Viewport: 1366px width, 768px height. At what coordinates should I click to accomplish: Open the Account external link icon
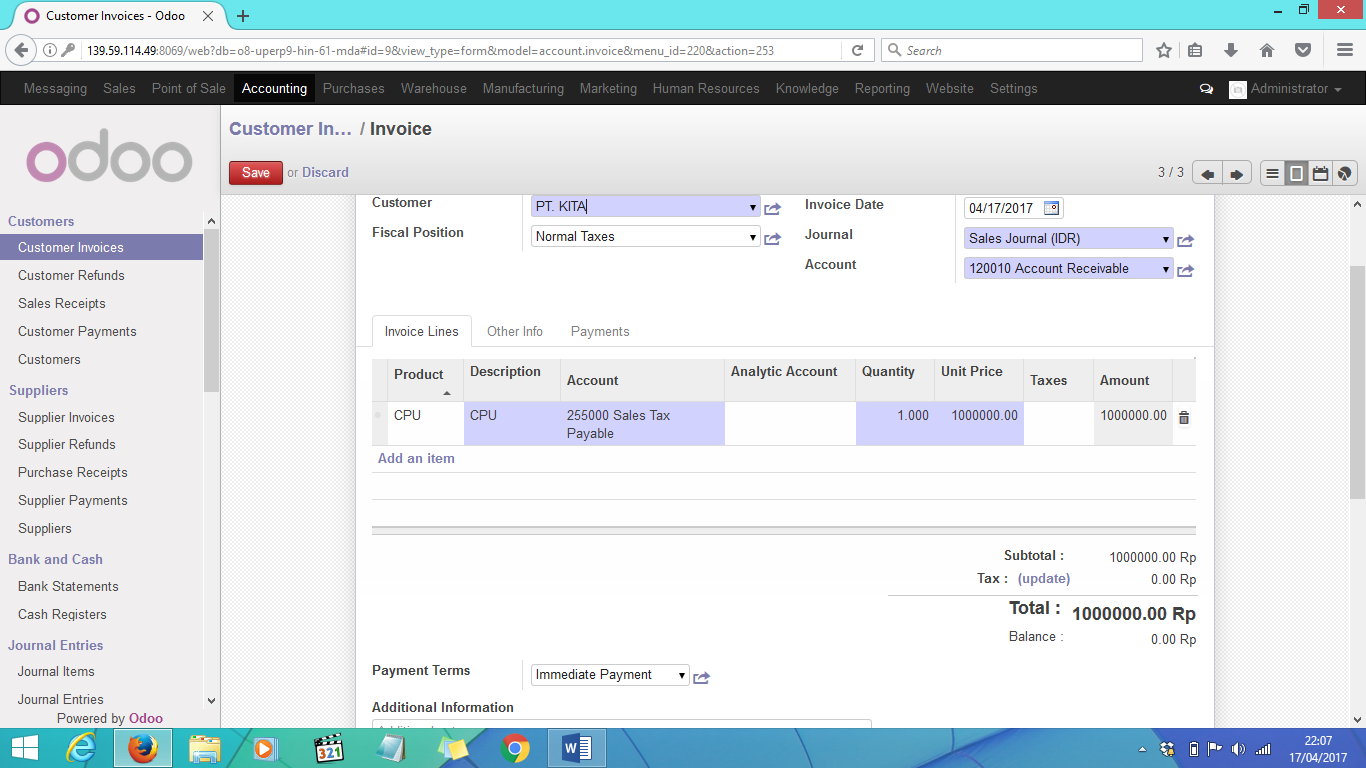(x=1185, y=270)
